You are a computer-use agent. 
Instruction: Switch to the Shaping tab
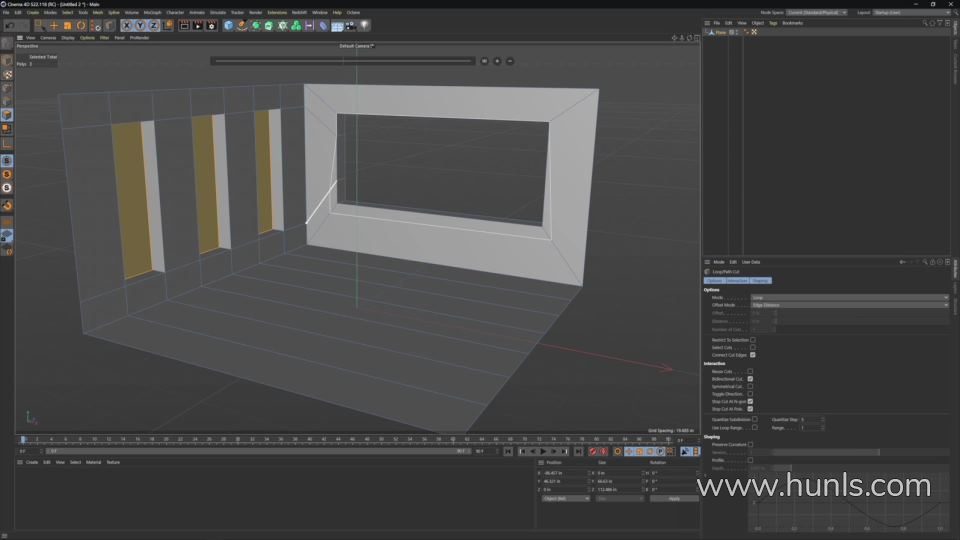(x=761, y=281)
